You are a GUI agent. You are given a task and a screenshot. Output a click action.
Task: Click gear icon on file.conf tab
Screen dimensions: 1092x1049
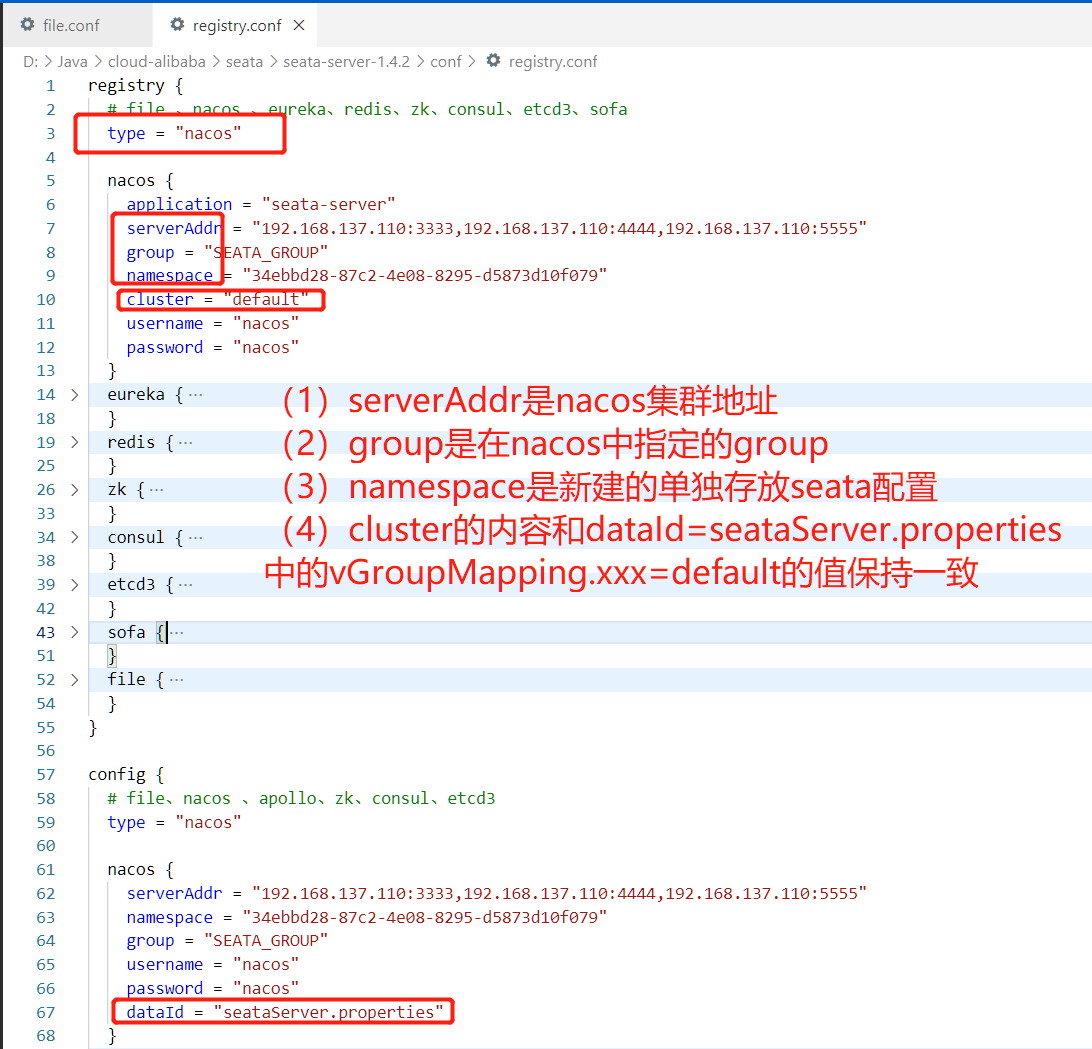(x=27, y=24)
